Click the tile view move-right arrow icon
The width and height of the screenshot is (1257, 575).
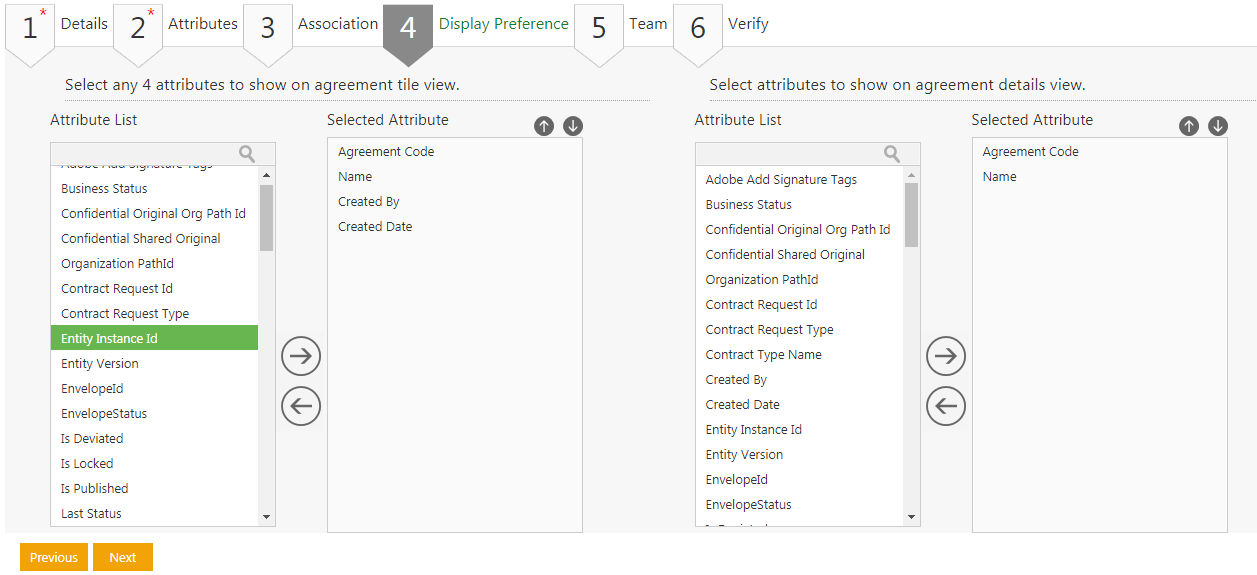(x=301, y=356)
